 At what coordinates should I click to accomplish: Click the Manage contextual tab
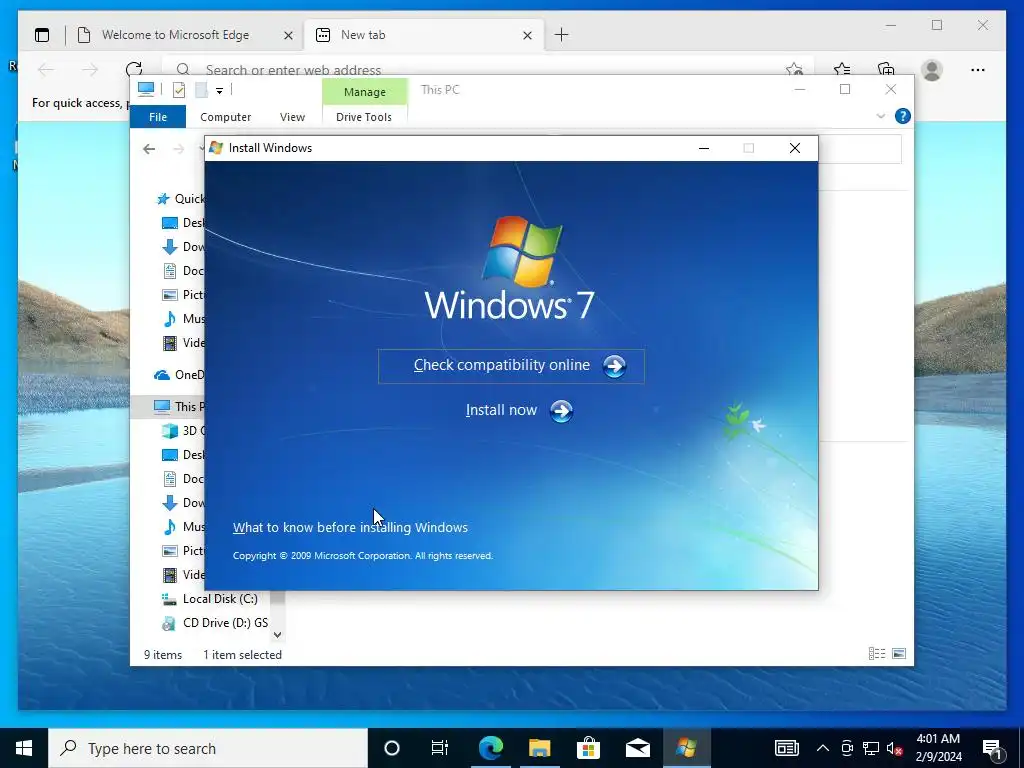(364, 92)
